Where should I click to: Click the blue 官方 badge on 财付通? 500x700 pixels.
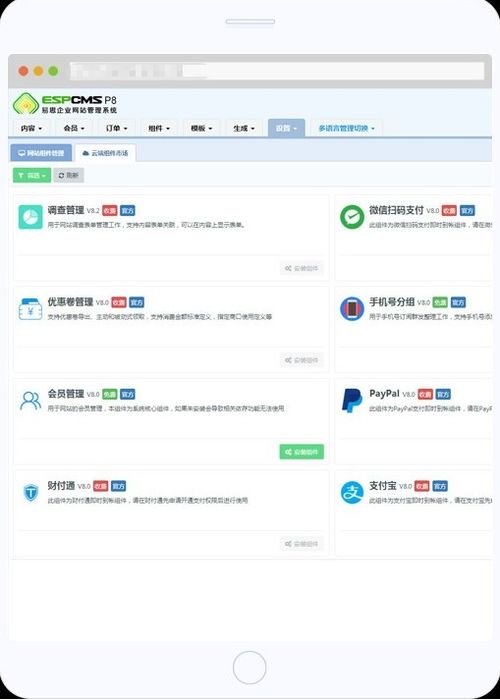point(119,486)
